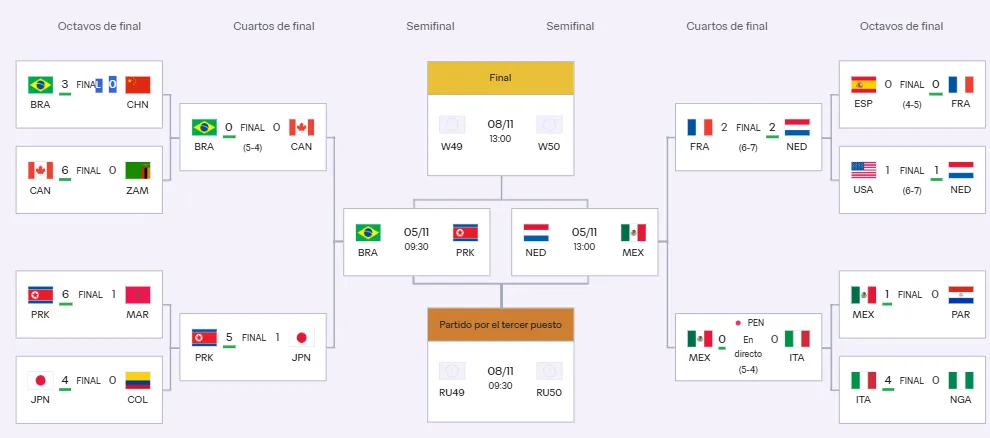Click China's flag in the BRA–CHN match
The height and width of the screenshot is (438, 990).
[x=138, y=85]
